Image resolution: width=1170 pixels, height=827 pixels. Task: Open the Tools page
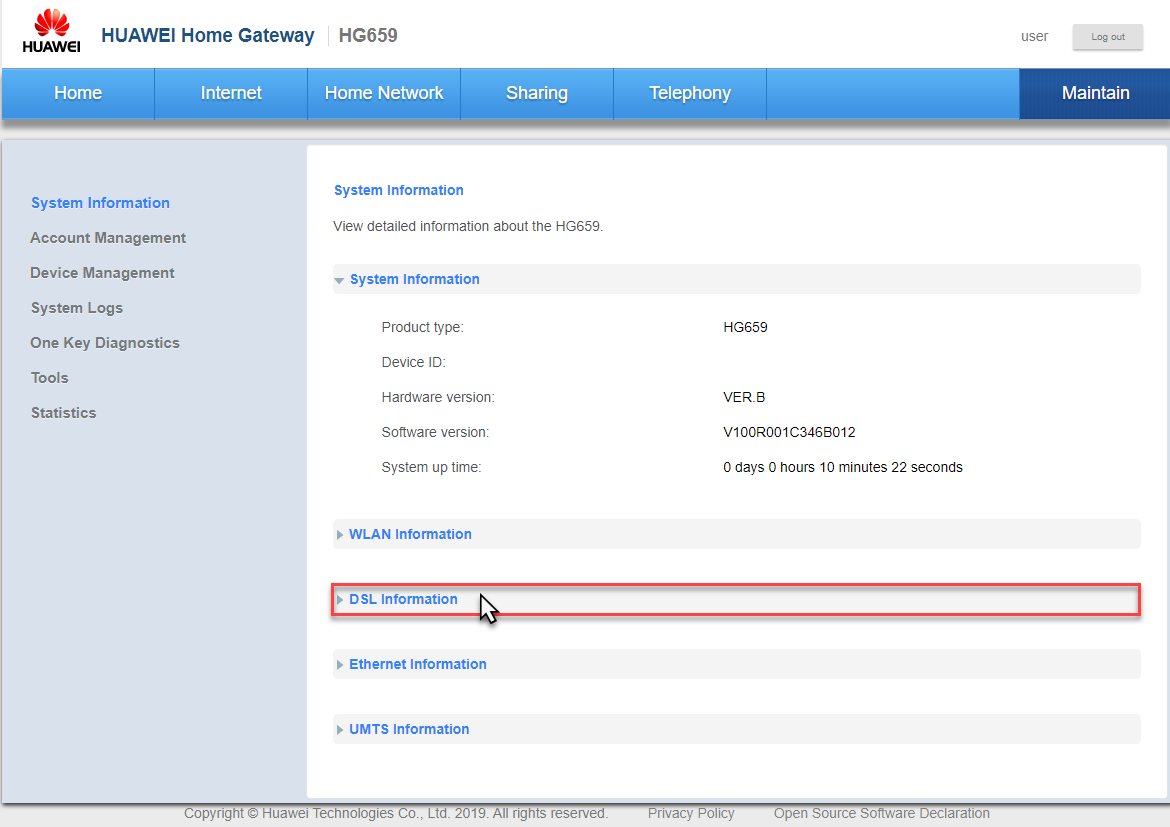pyautogui.click(x=49, y=378)
